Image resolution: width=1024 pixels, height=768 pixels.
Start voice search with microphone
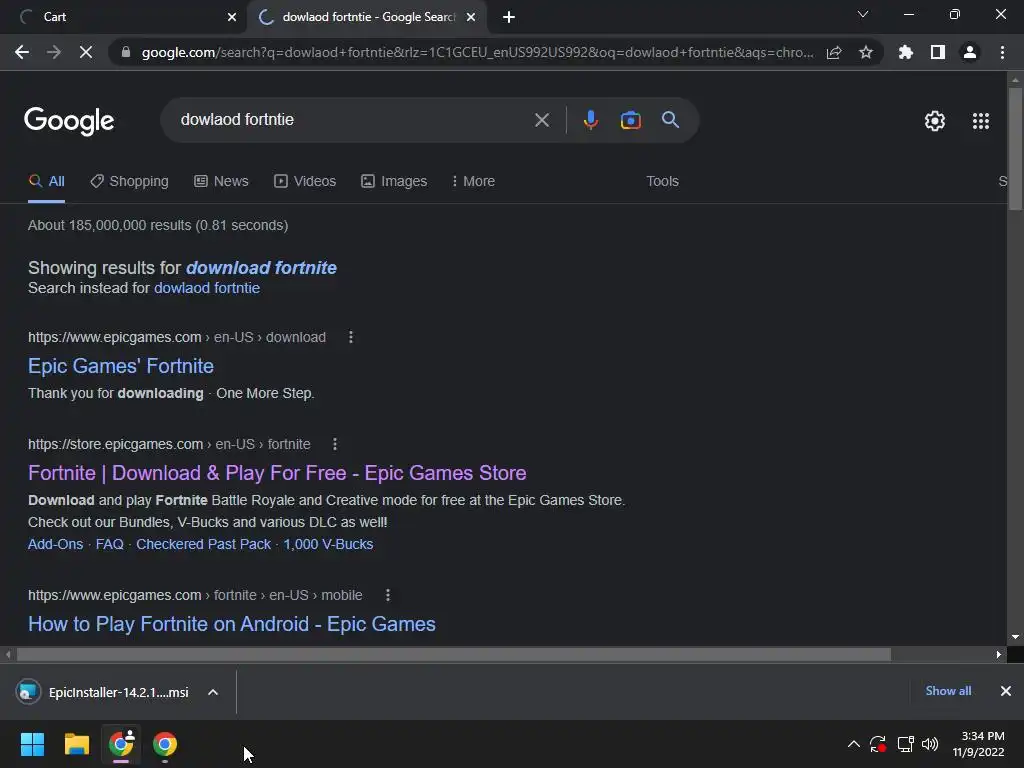[x=590, y=120]
